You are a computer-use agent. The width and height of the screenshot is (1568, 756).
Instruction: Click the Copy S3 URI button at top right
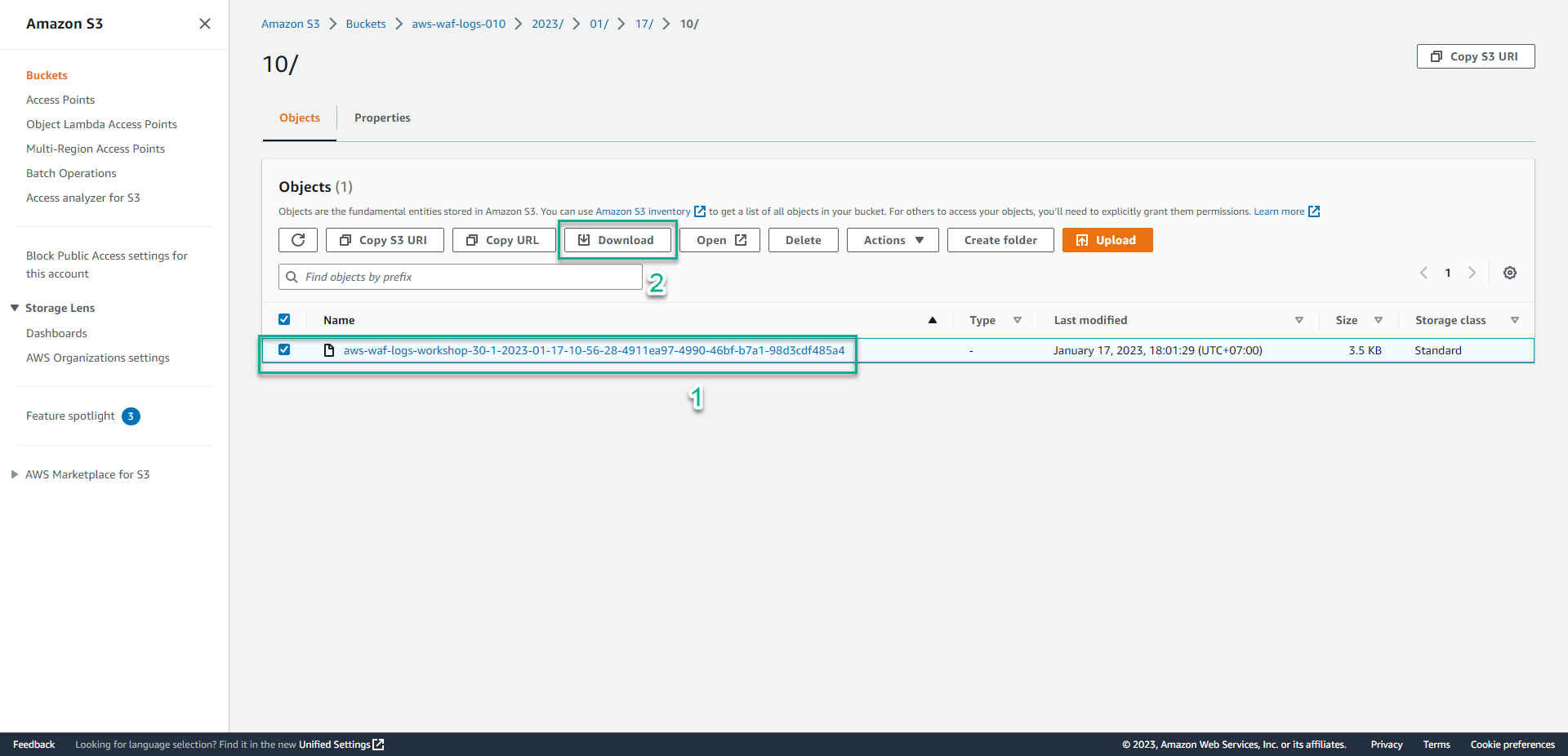coord(1476,56)
